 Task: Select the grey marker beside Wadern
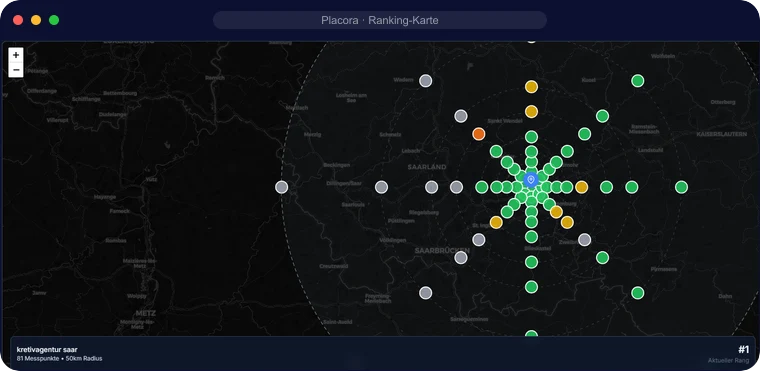click(426, 81)
